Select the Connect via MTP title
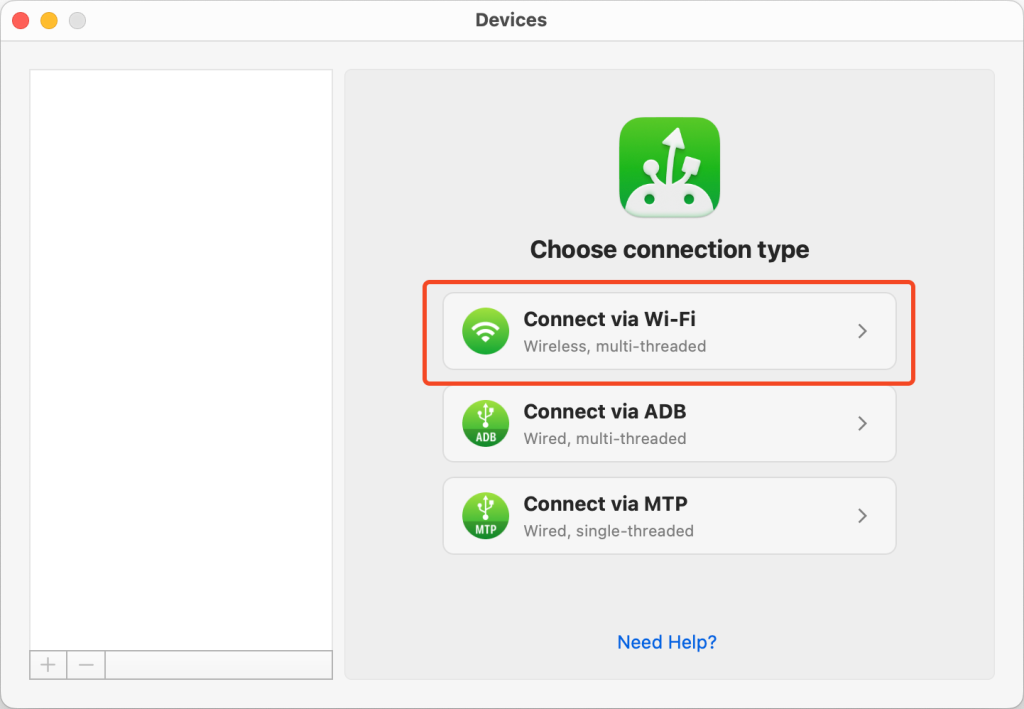Image resolution: width=1024 pixels, height=709 pixels. [605, 503]
